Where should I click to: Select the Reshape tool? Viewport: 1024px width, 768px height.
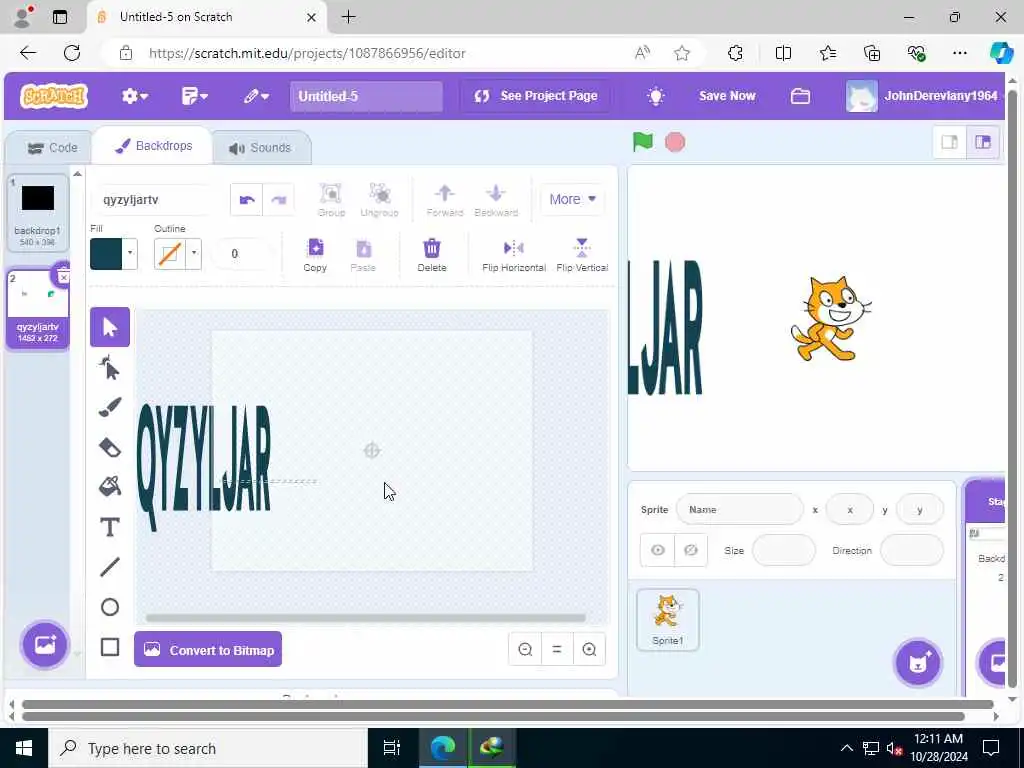coord(110,368)
